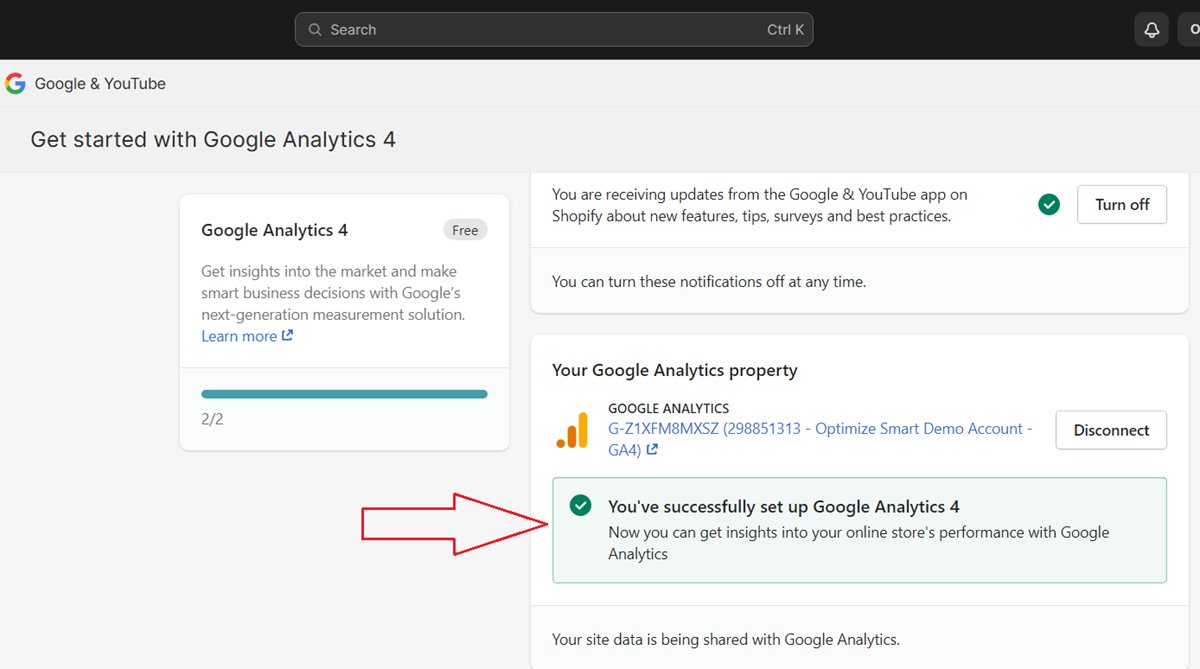Click the Free badge on the card
Viewport: 1200px width, 669px height.
pyautogui.click(x=465, y=230)
